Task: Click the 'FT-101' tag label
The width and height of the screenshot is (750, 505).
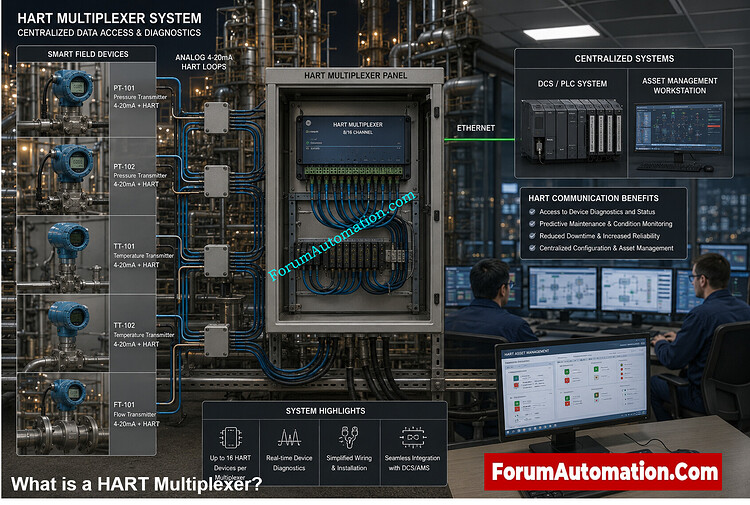Action: tap(124, 405)
